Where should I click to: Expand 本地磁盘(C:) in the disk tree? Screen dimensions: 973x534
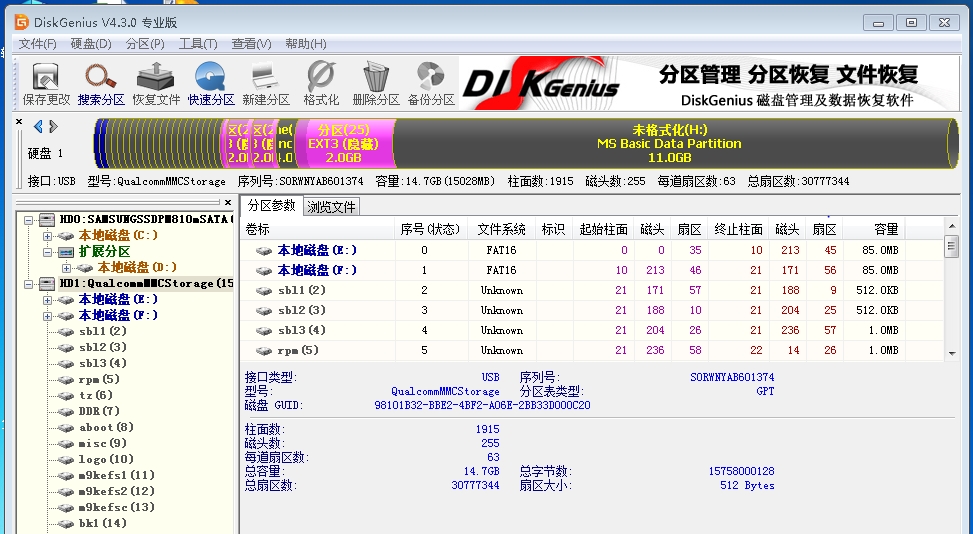point(47,235)
